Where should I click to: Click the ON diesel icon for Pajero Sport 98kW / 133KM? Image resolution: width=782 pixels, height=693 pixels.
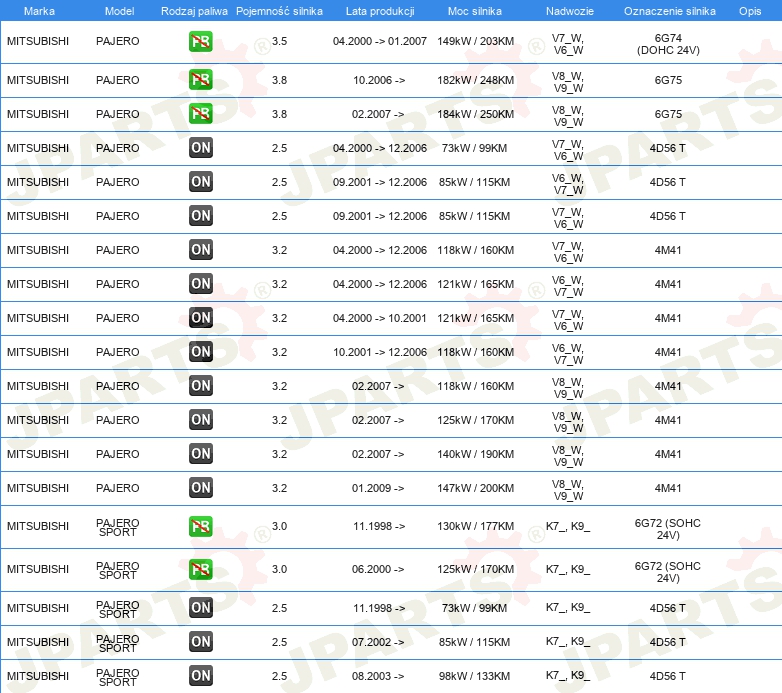200,676
